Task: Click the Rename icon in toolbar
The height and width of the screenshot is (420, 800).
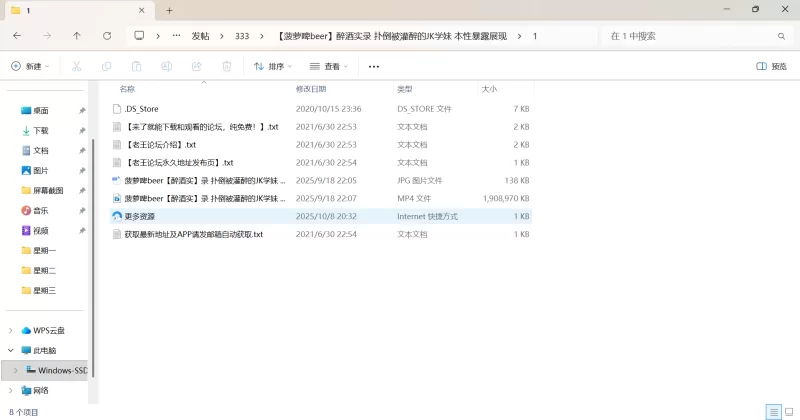Action: pos(166,66)
